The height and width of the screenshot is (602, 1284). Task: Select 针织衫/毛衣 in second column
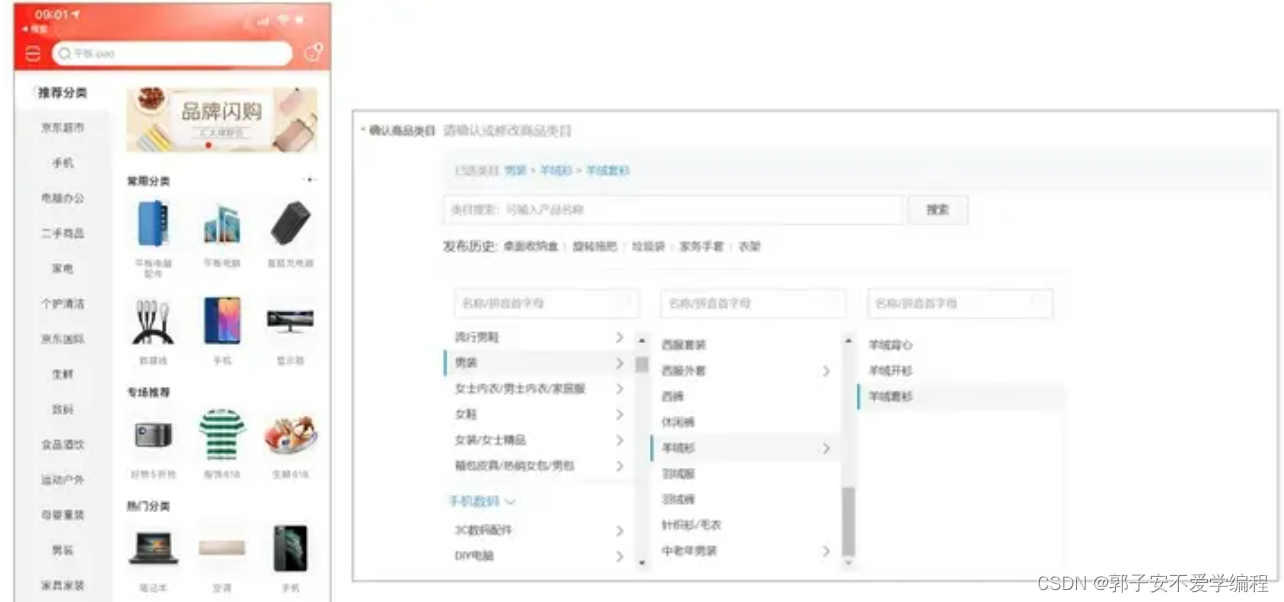click(691, 525)
